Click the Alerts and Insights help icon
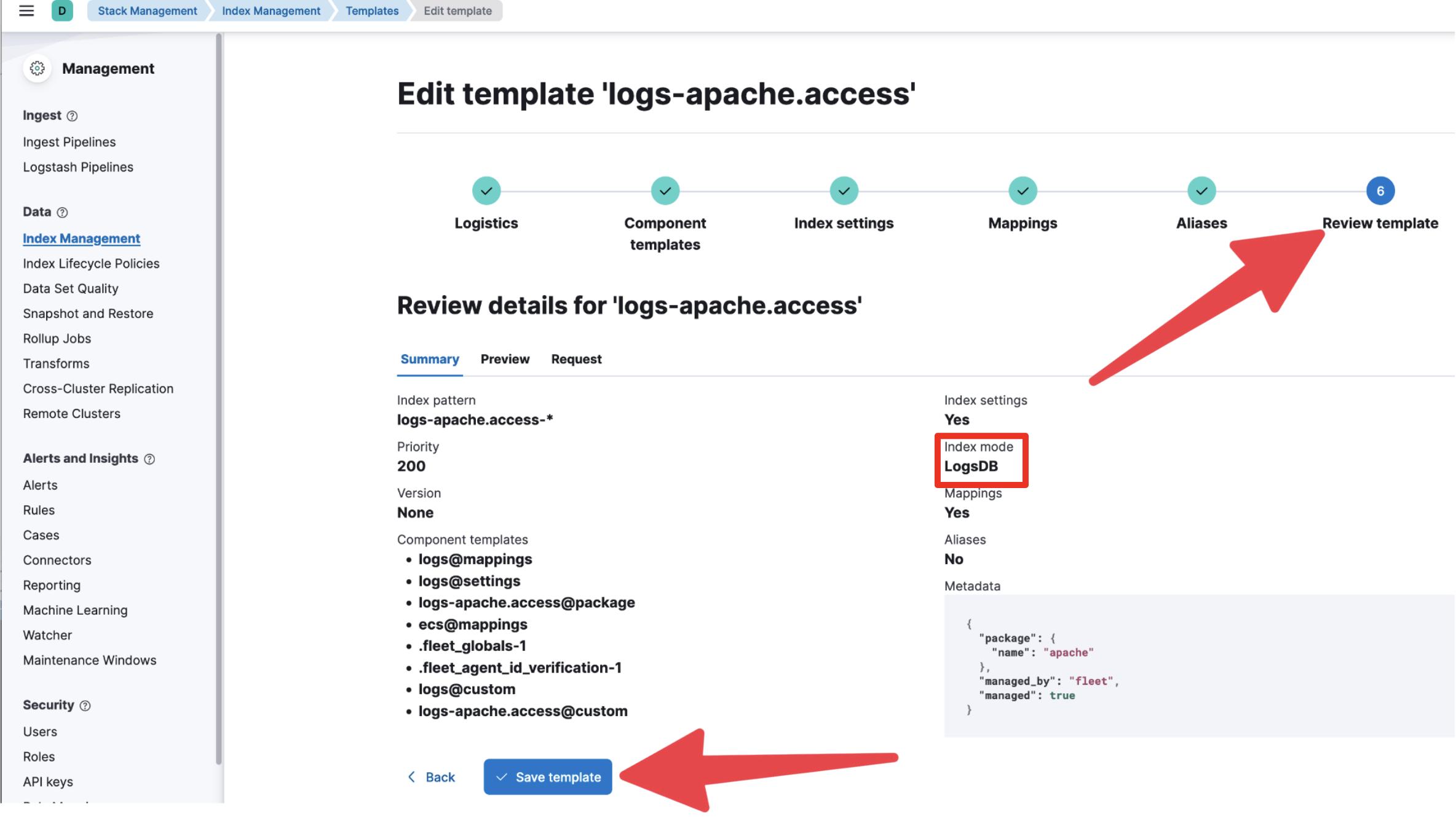The width and height of the screenshot is (1456, 820). coord(150,459)
